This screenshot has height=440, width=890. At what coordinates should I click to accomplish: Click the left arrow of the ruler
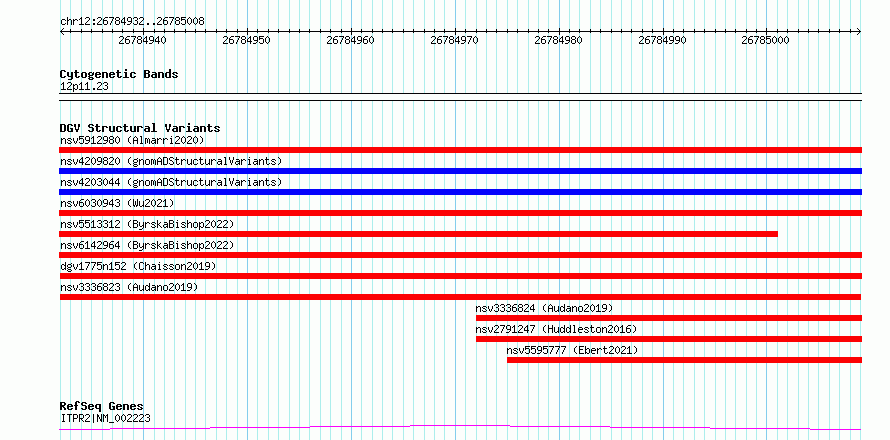tap(62, 32)
